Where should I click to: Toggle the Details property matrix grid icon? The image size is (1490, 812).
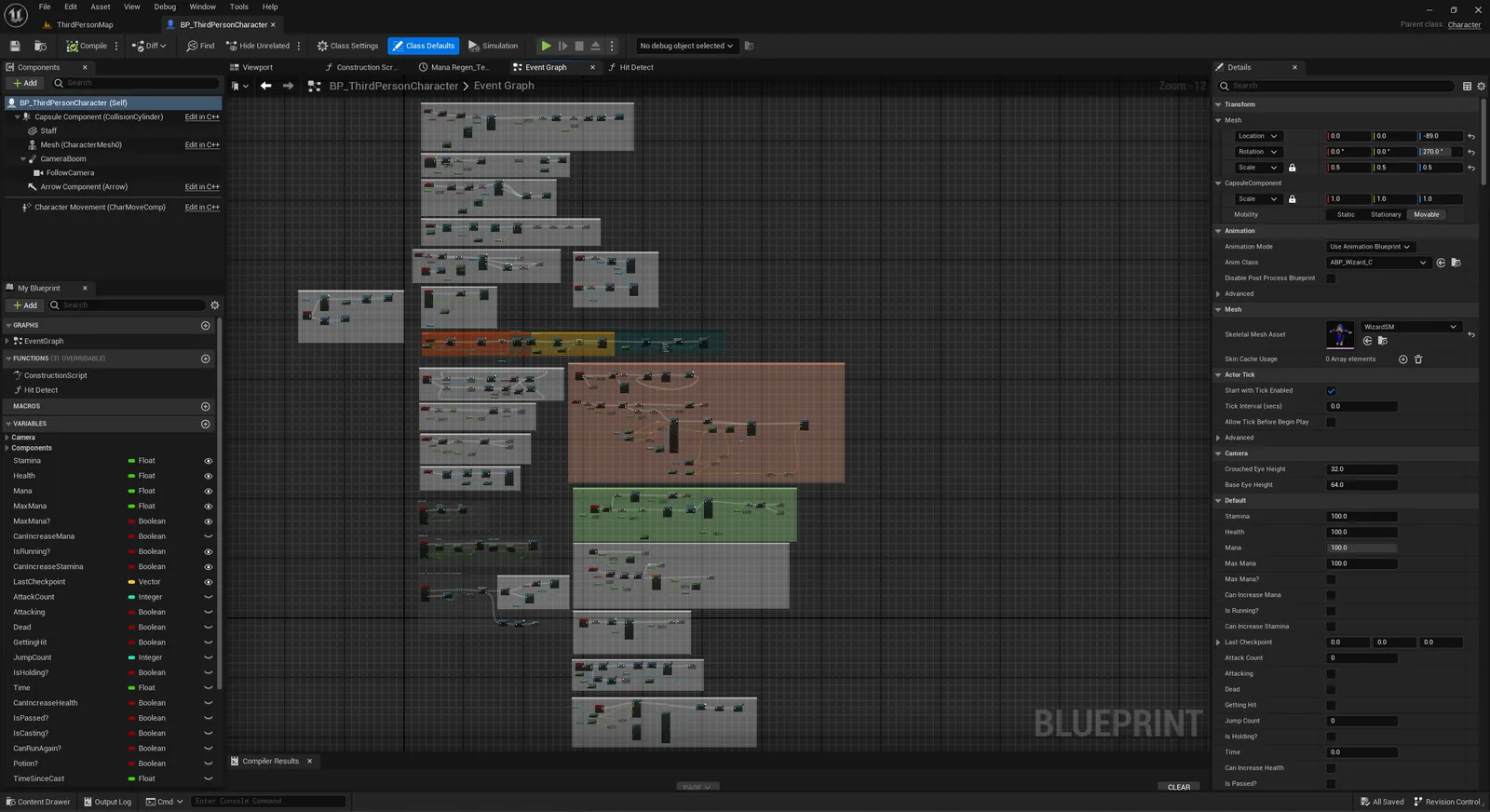coord(1467,86)
